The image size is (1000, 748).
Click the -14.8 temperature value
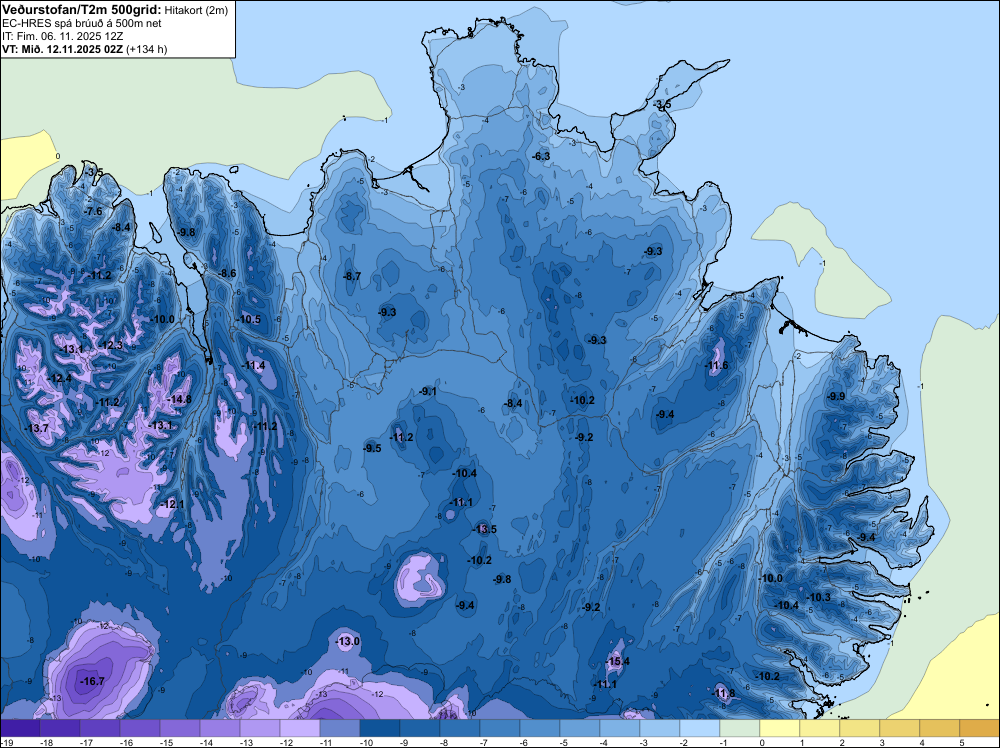(179, 399)
